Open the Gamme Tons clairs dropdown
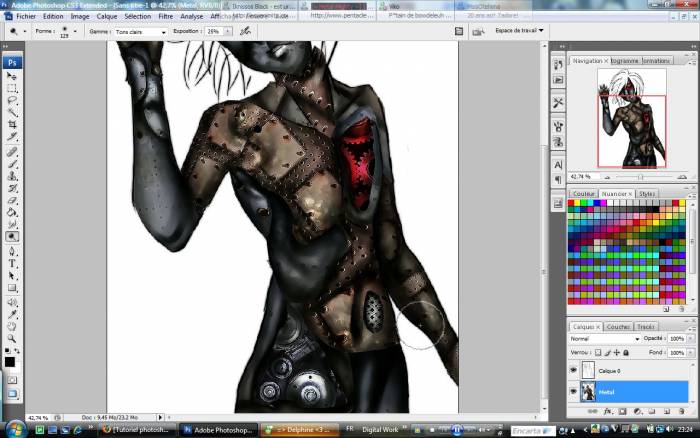The width and height of the screenshot is (700, 438). [141, 32]
